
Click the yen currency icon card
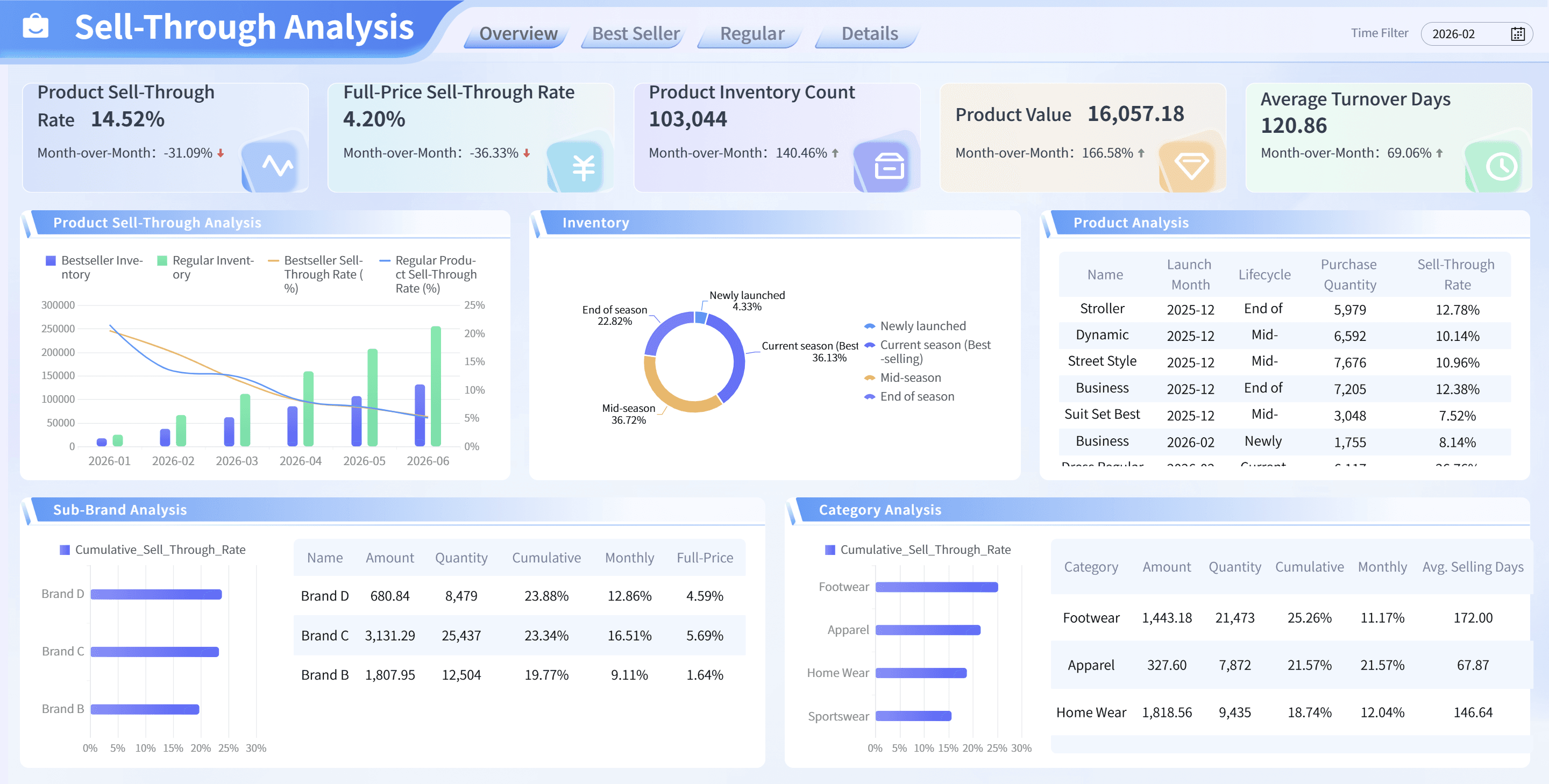click(x=582, y=167)
